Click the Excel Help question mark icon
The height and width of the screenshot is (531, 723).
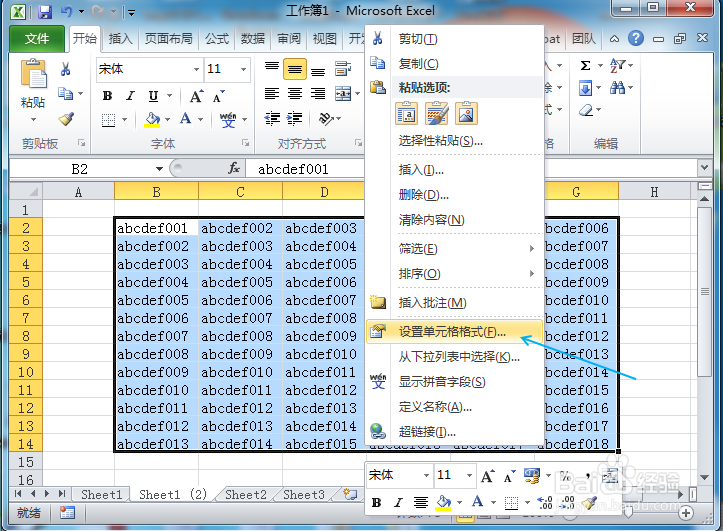(635, 38)
